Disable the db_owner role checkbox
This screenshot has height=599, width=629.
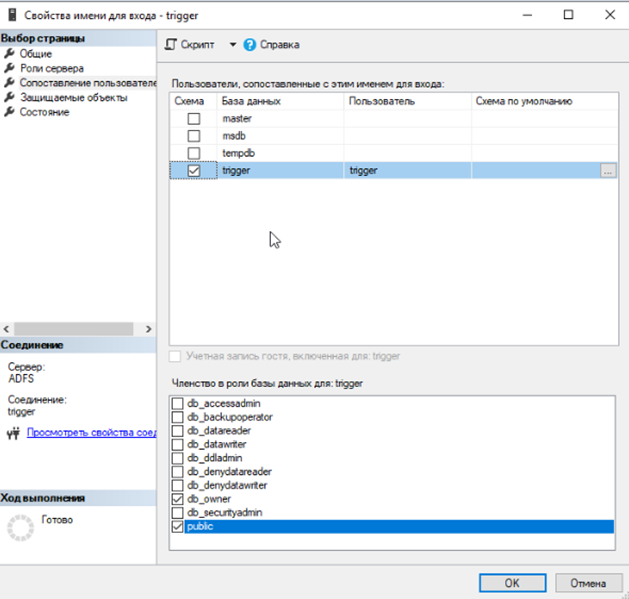click(x=178, y=498)
